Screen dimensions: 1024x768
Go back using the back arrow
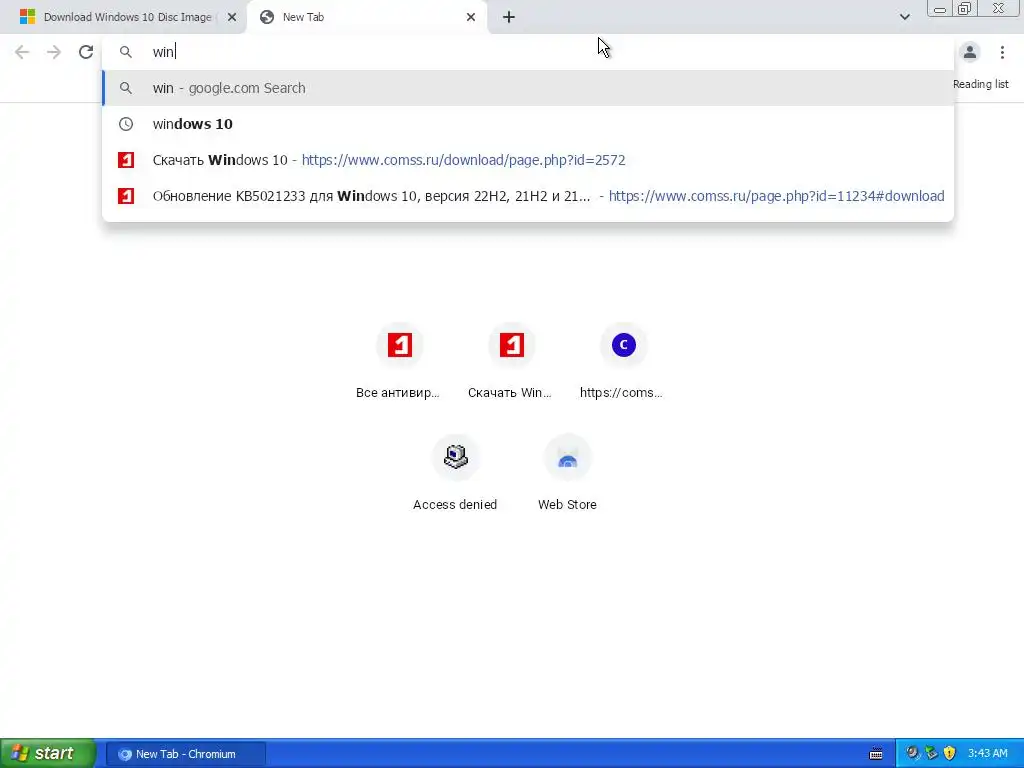pos(22,52)
